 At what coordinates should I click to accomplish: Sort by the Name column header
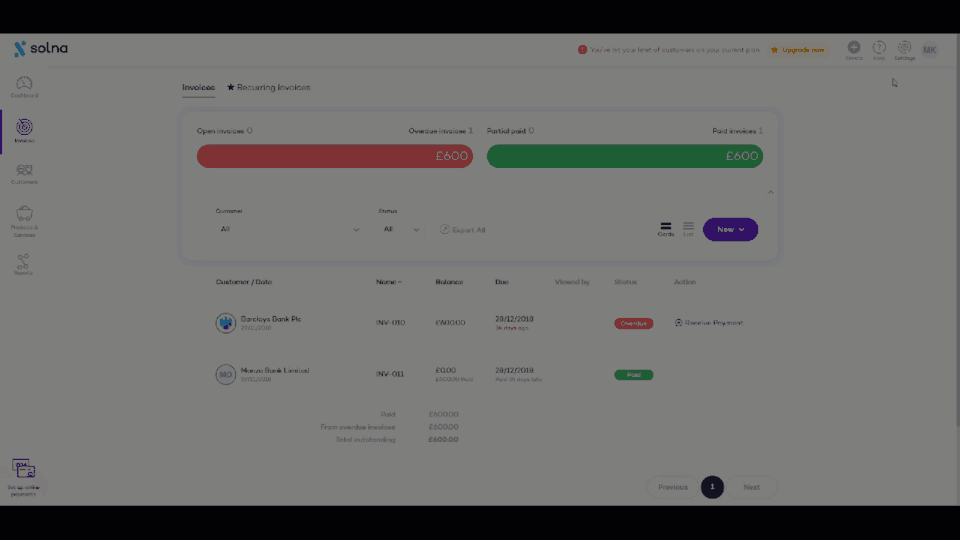pos(388,282)
